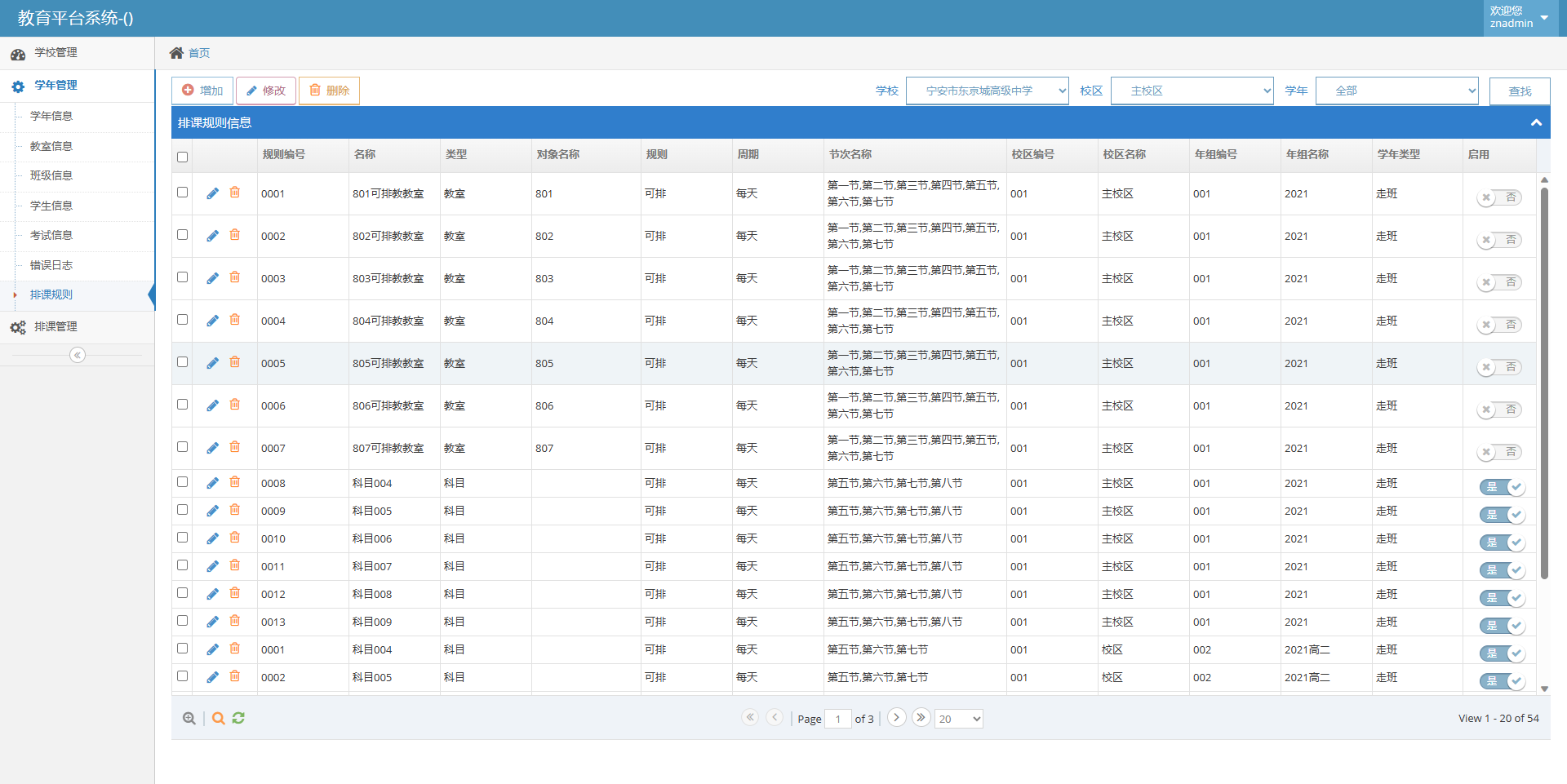Disable the 启用 switch for row 0008 科目004
Viewport: 1567px width, 784px height.
coord(1503,488)
